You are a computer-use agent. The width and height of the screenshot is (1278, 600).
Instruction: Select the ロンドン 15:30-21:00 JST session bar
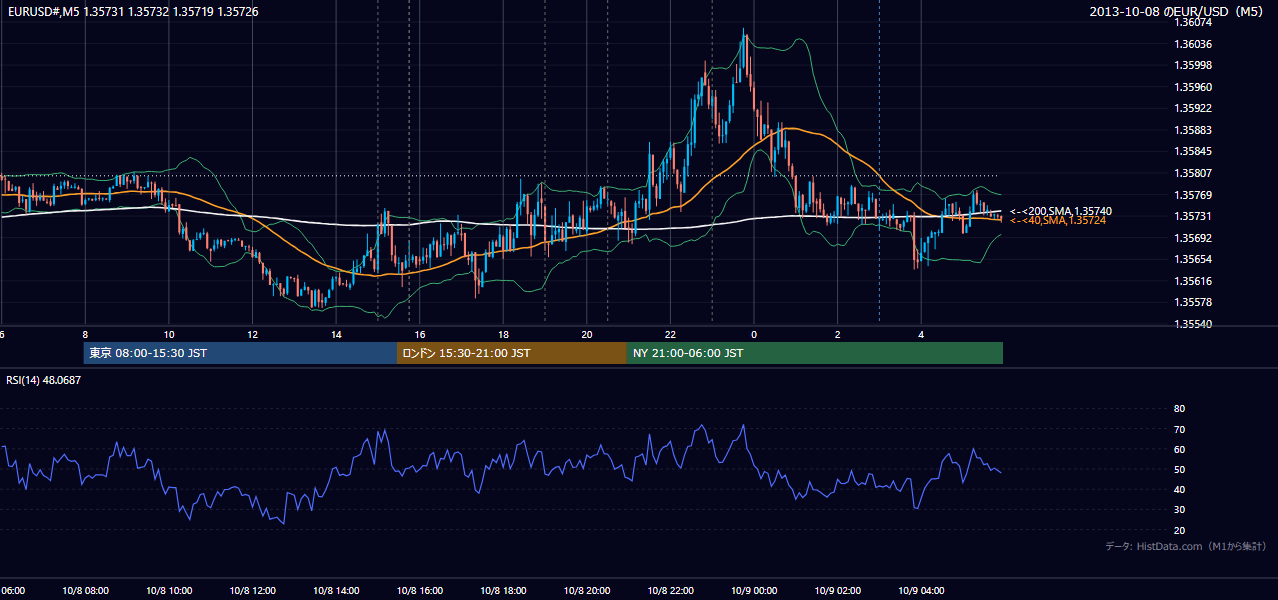512,353
